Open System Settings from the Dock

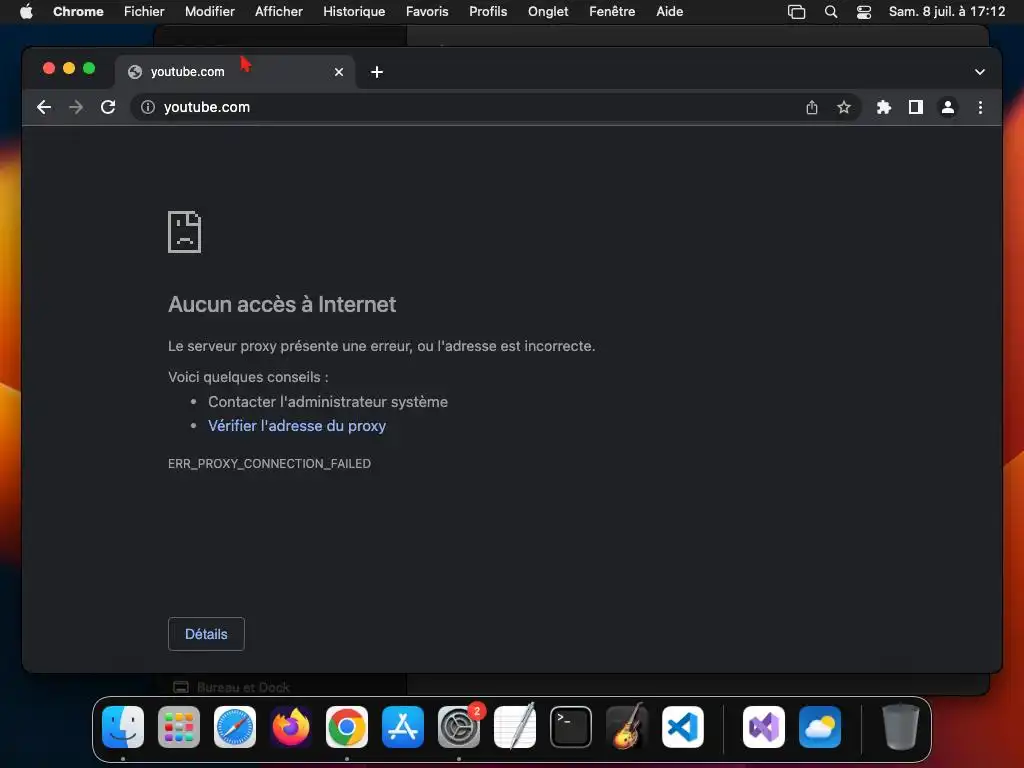(x=459, y=727)
